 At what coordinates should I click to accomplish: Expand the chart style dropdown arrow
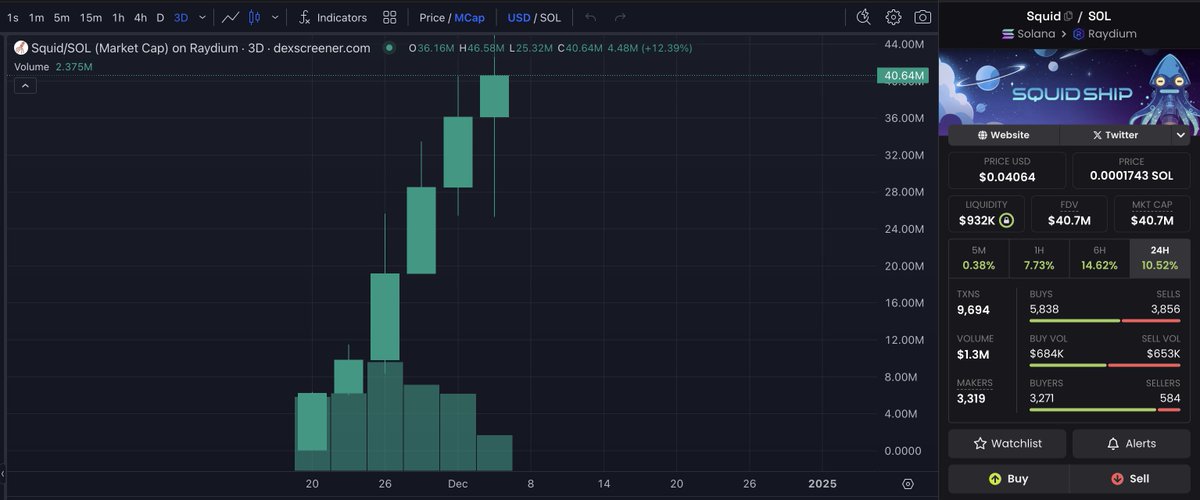(275, 18)
